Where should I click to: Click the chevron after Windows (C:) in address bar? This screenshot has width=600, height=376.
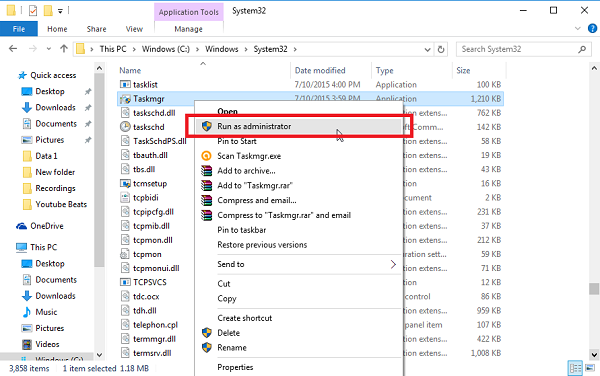tap(197, 49)
